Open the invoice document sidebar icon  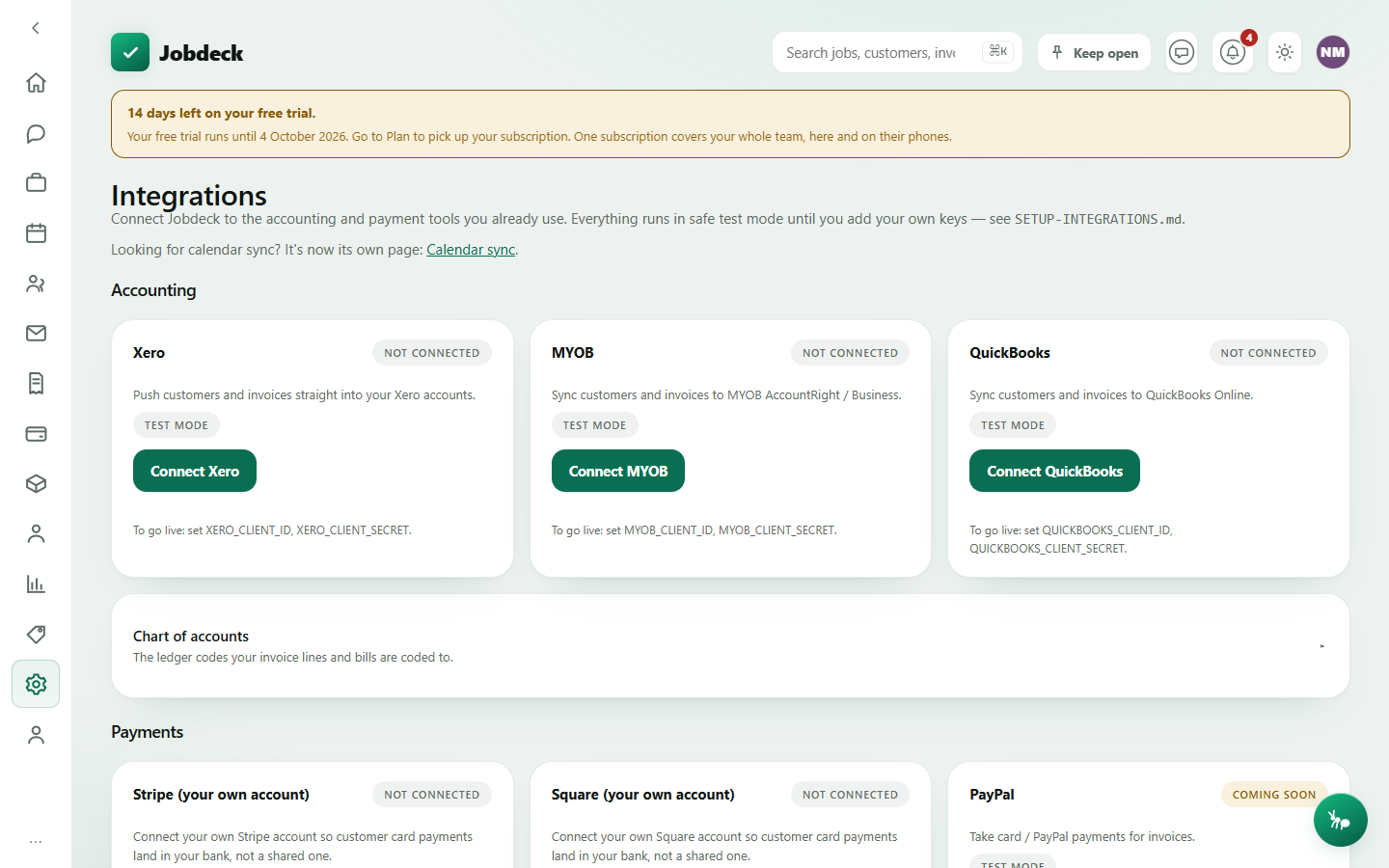(36, 384)
